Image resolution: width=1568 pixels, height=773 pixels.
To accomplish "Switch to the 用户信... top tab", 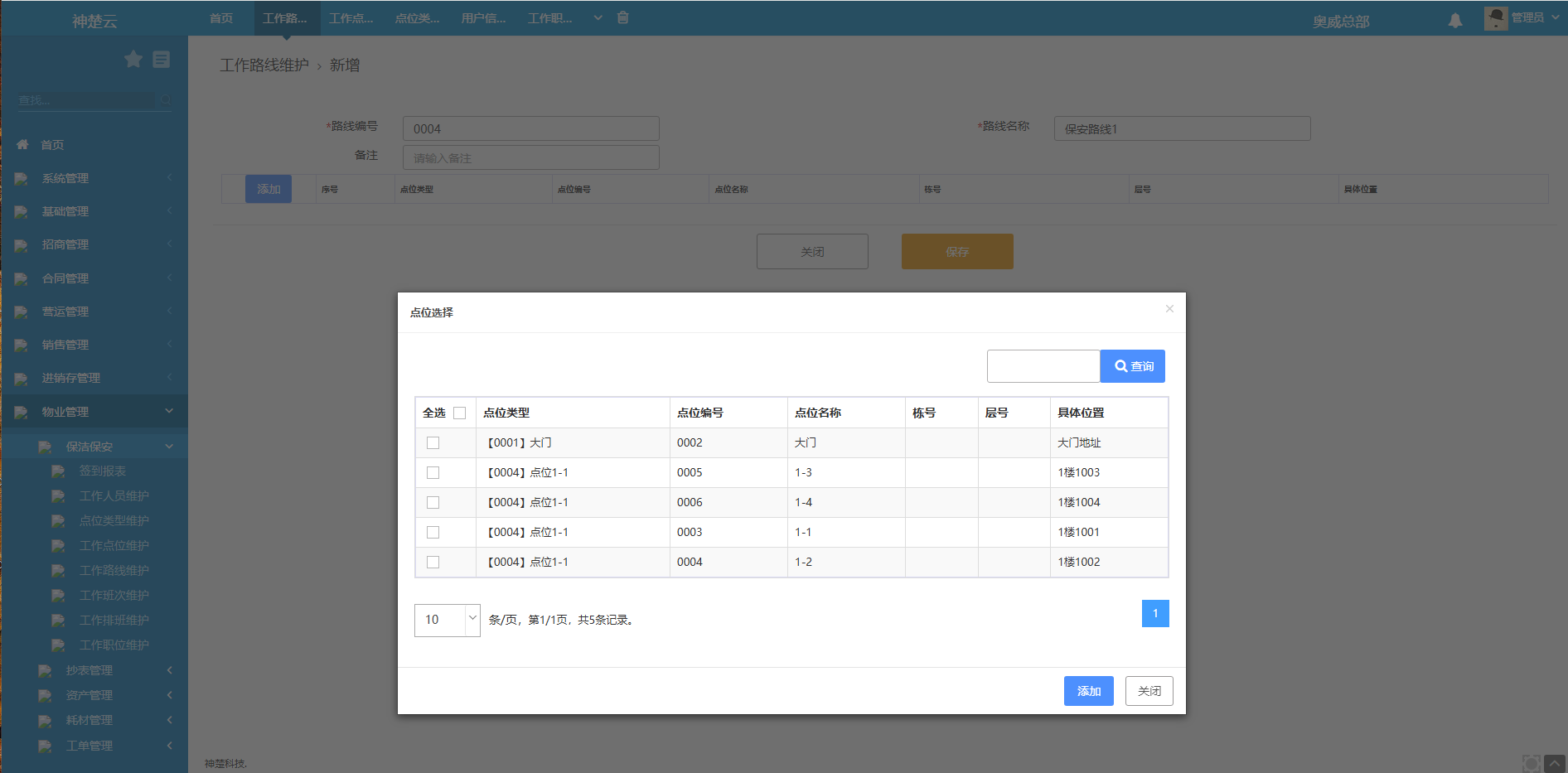I will coord(484,18).
